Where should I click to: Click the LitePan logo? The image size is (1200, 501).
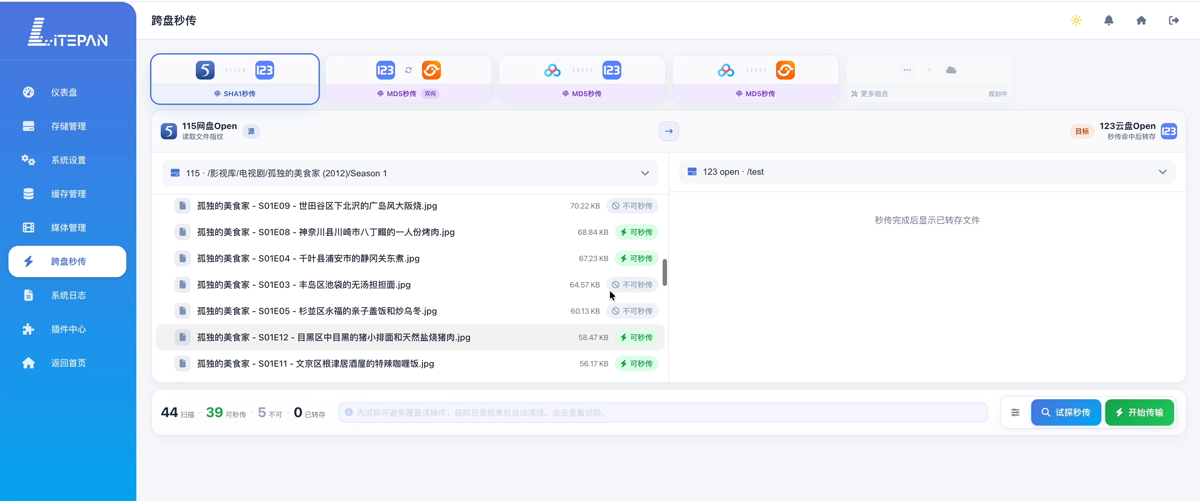[x=67, y=33]
